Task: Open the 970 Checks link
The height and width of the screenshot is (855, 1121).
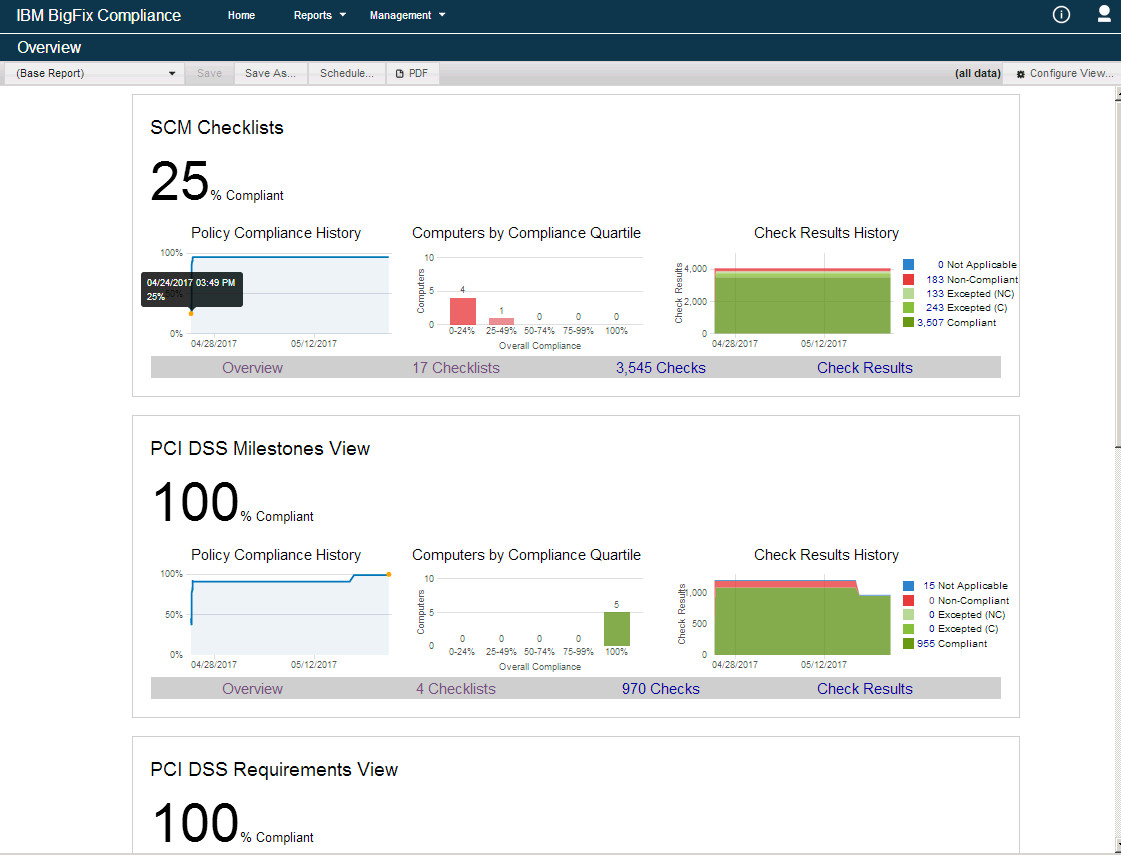Action: click(x=661, y=688)
